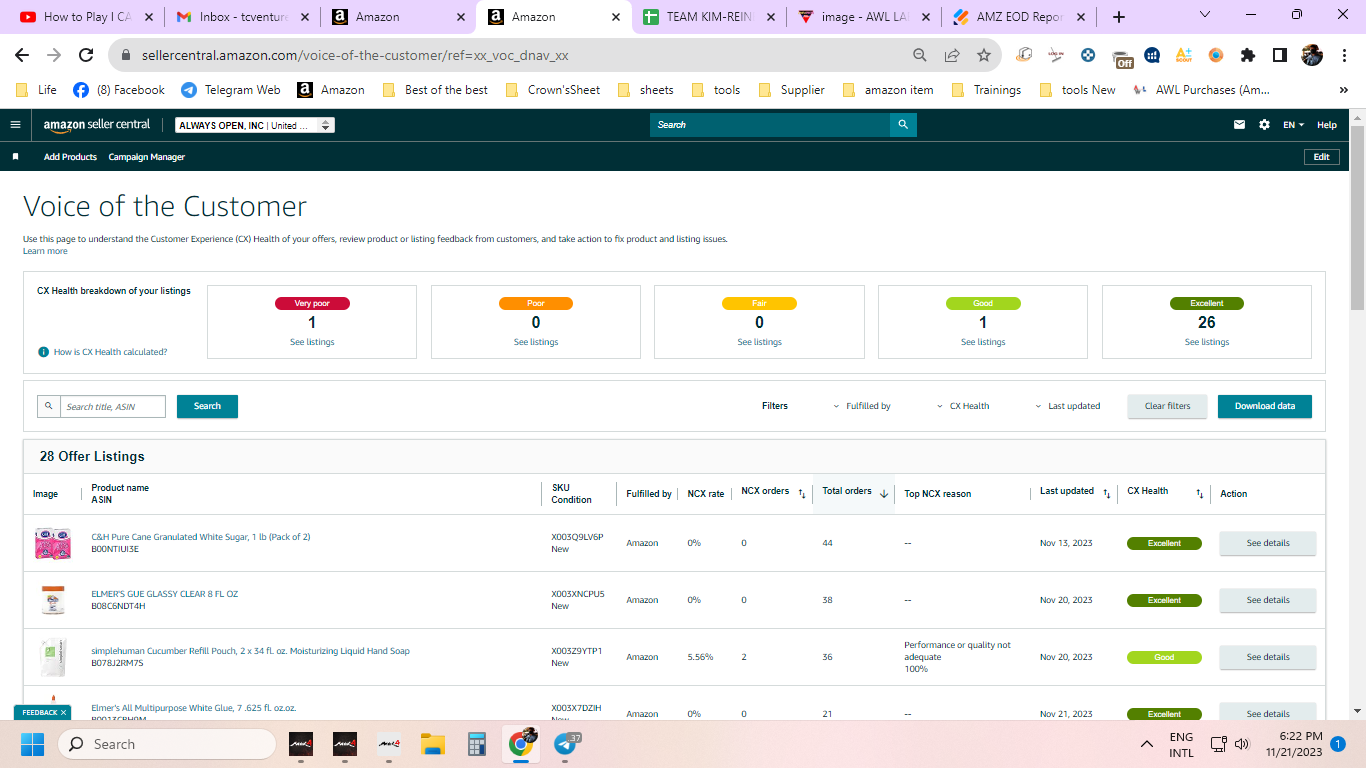Toggle the Chrome side panel
The width and height of the screenshot is (1366, 768).
click(x=1279, y=56)
